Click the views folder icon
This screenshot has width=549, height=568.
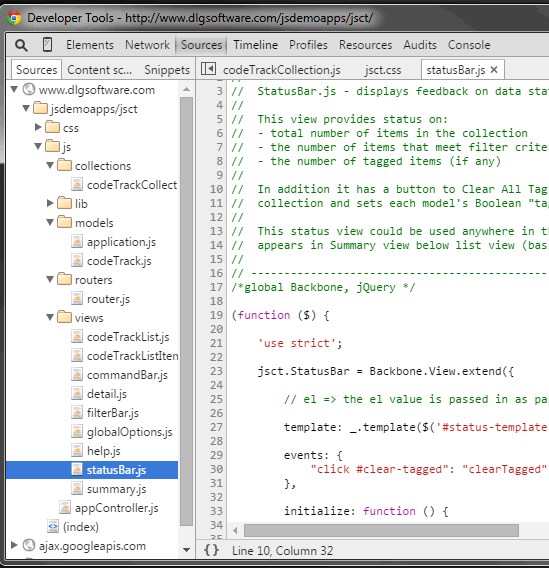64,317
